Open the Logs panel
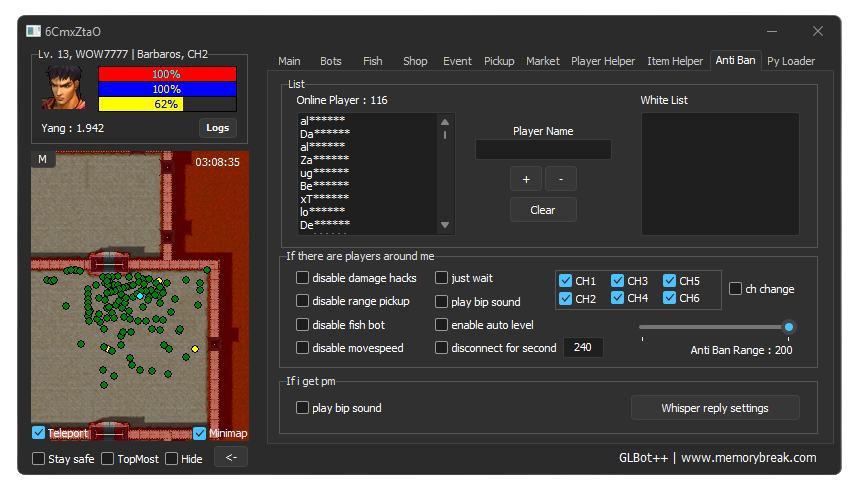 coord(217,128)
